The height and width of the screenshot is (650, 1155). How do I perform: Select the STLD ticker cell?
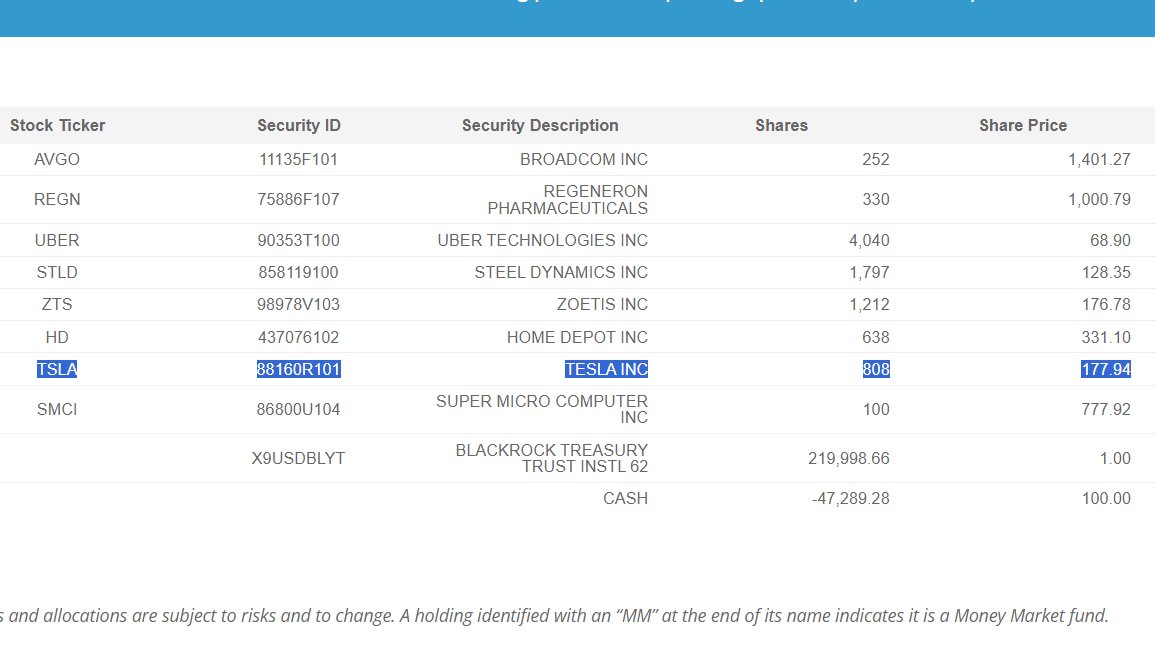(x=57, y=272)
